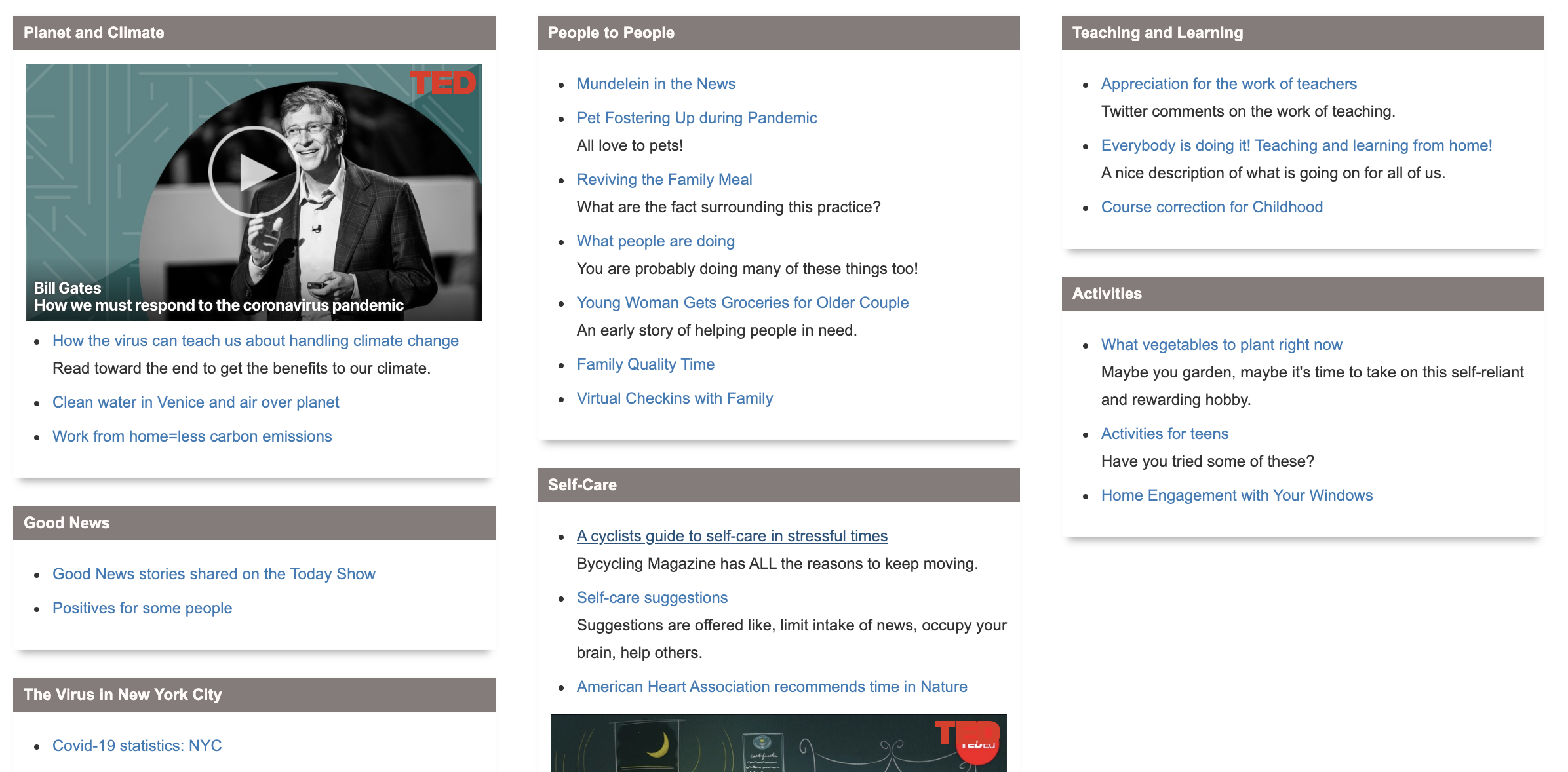Open Appreciation for the work of teachers
1568x772 pixels.
(x=1228, y=84)
